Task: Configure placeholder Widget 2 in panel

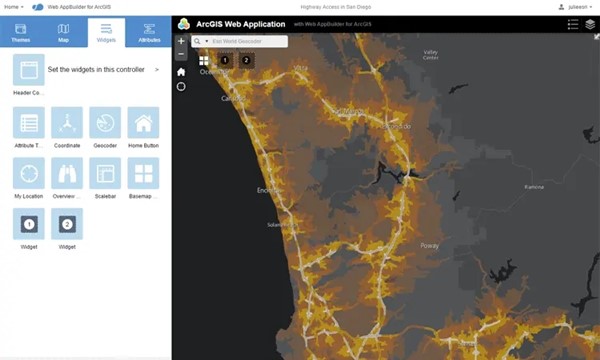Action: tap(67, 224)
